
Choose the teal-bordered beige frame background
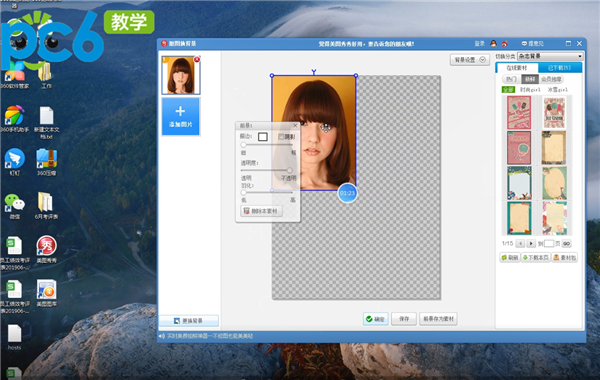point(519,218)
